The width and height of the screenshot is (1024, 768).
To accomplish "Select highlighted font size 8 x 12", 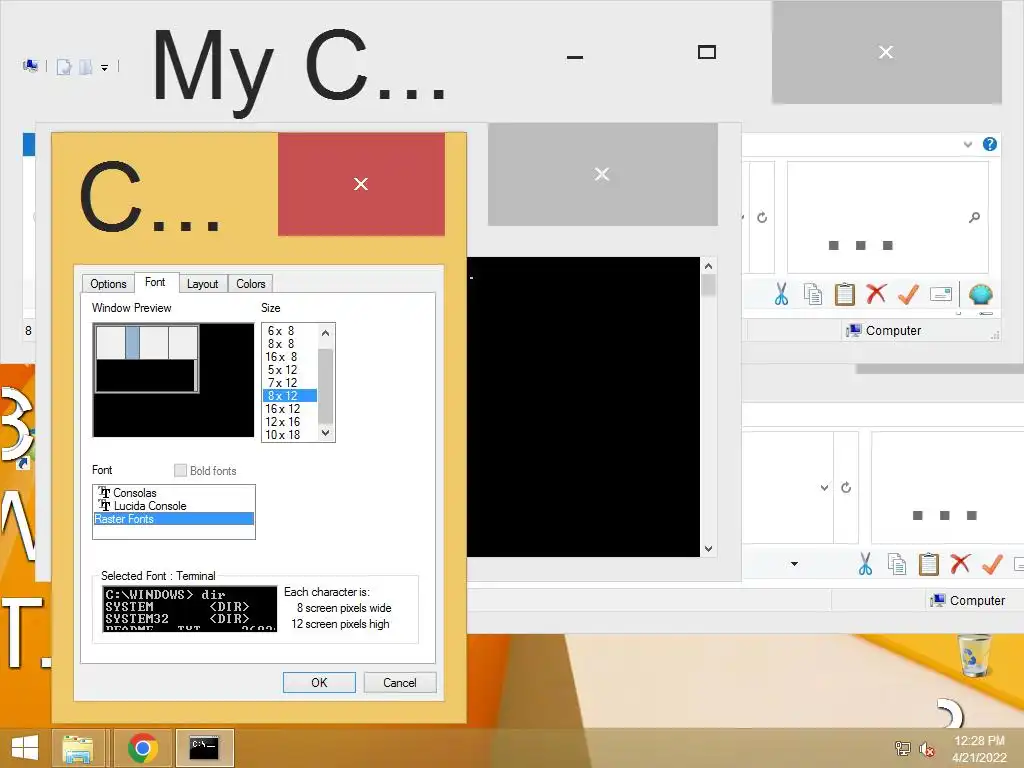I will click(x=290, y=396).
